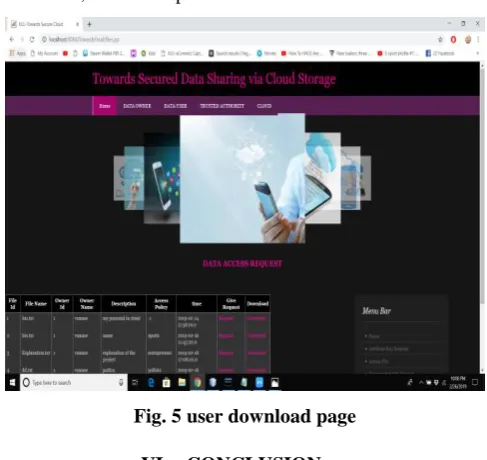487x460 pixels.
Task: Click Request link for Explanation.txt row
Action: 226,353
